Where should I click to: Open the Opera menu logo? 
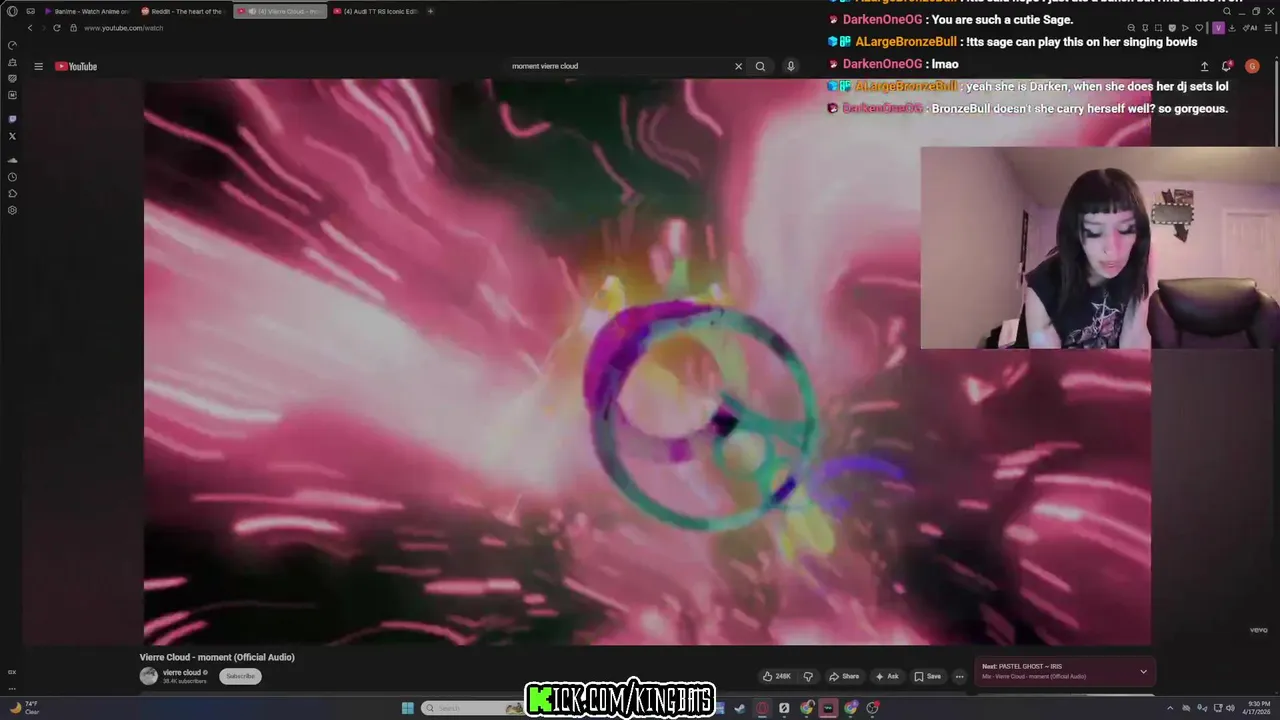(x=12, y=11)
